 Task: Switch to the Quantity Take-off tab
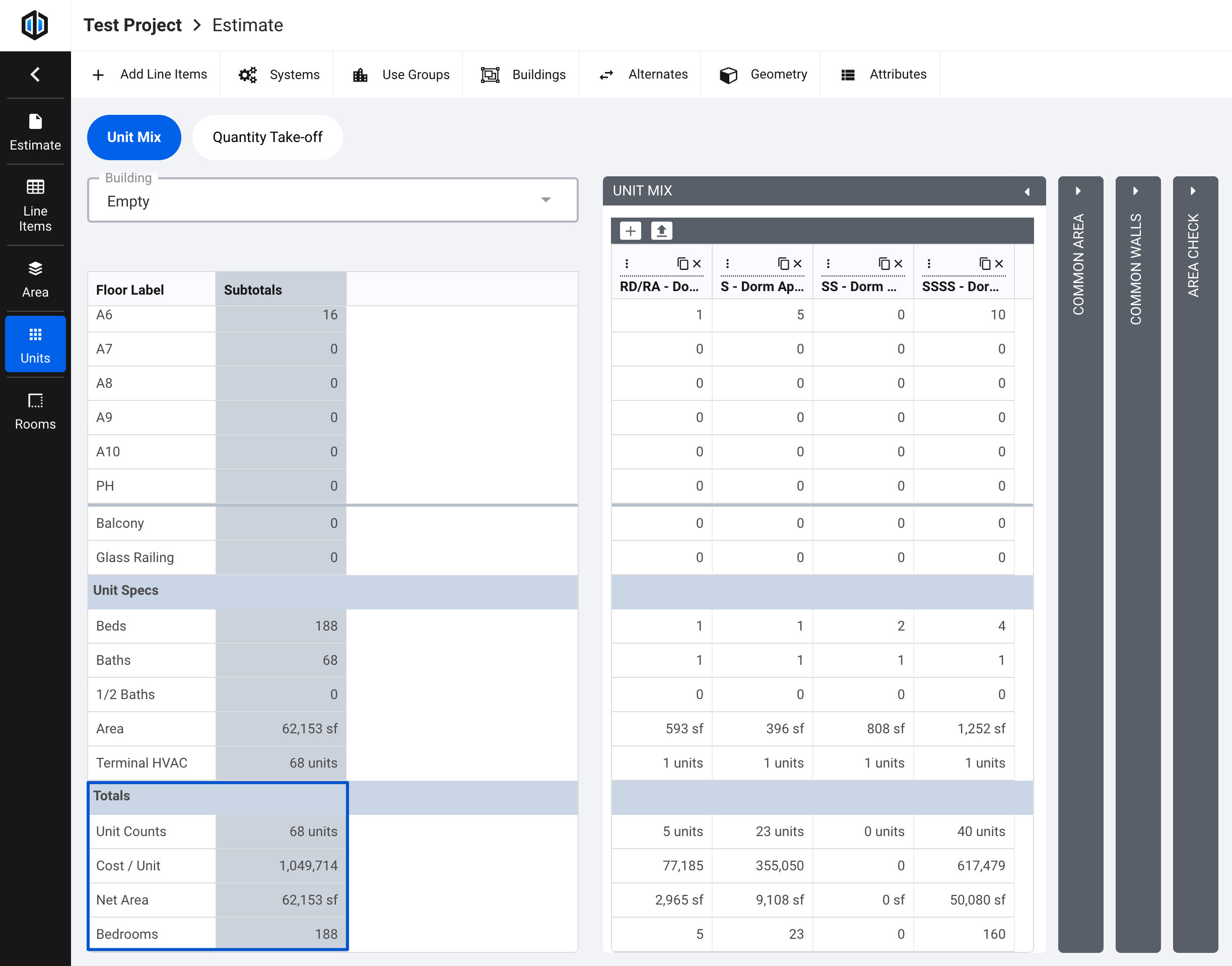click(267, 137)
